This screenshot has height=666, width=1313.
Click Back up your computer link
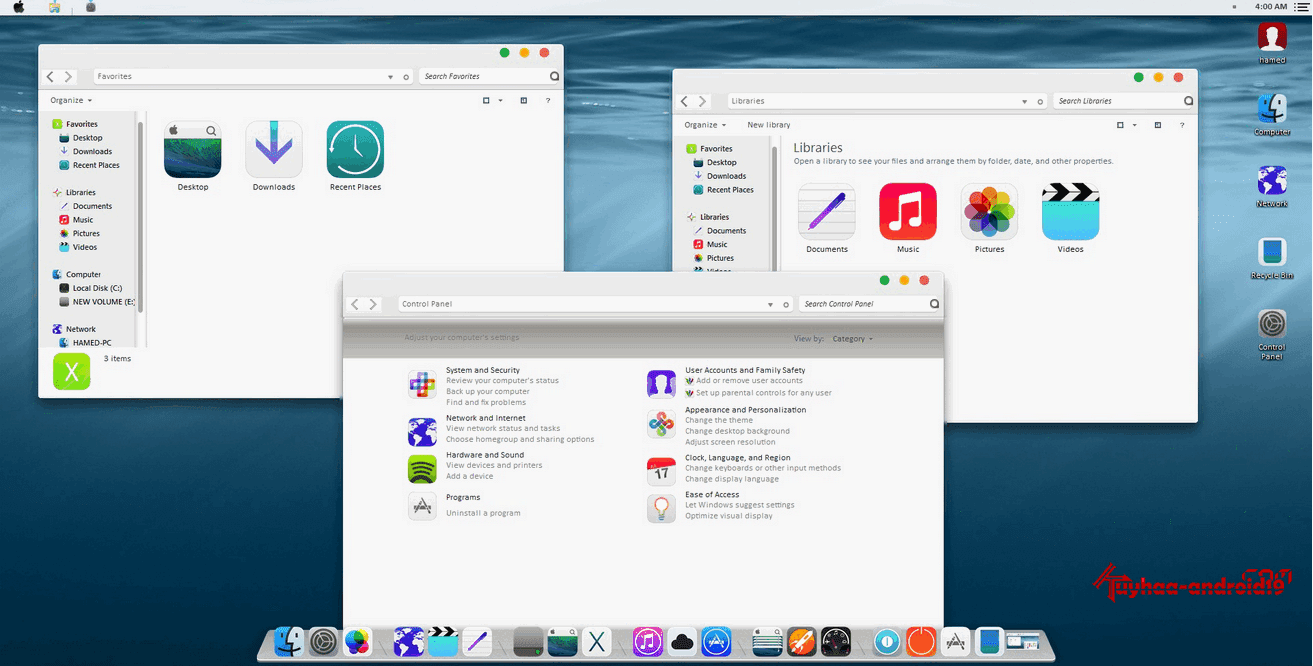(x=488, y=391)
